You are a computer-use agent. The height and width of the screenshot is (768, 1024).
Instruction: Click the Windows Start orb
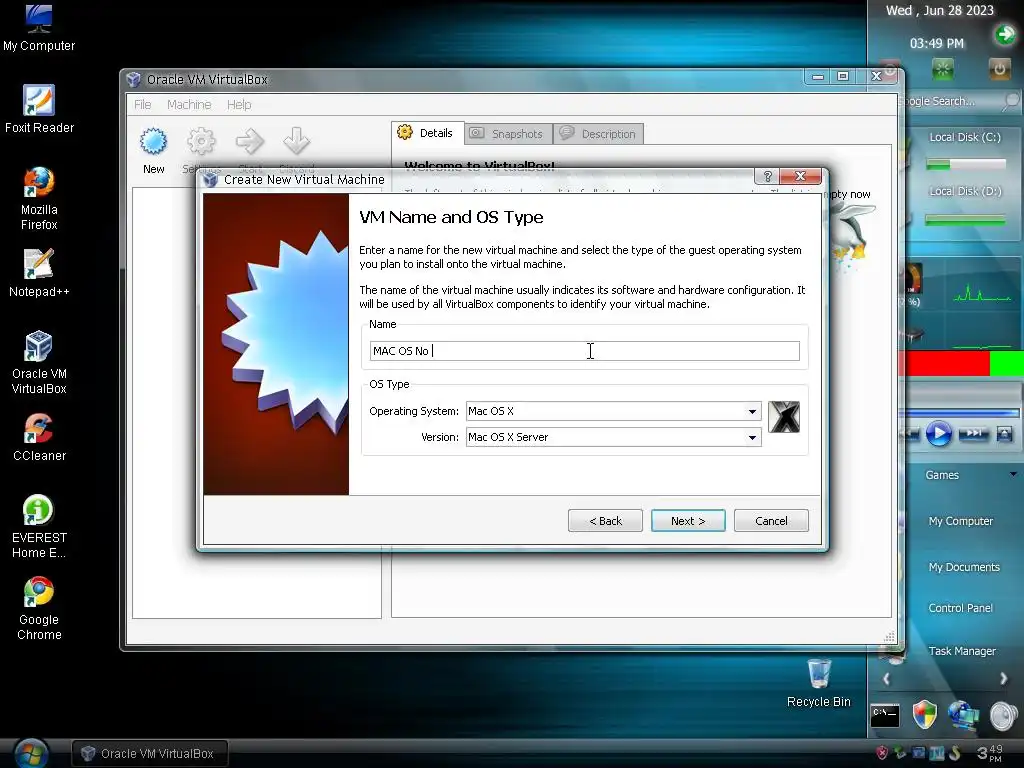tap(29, 753)
